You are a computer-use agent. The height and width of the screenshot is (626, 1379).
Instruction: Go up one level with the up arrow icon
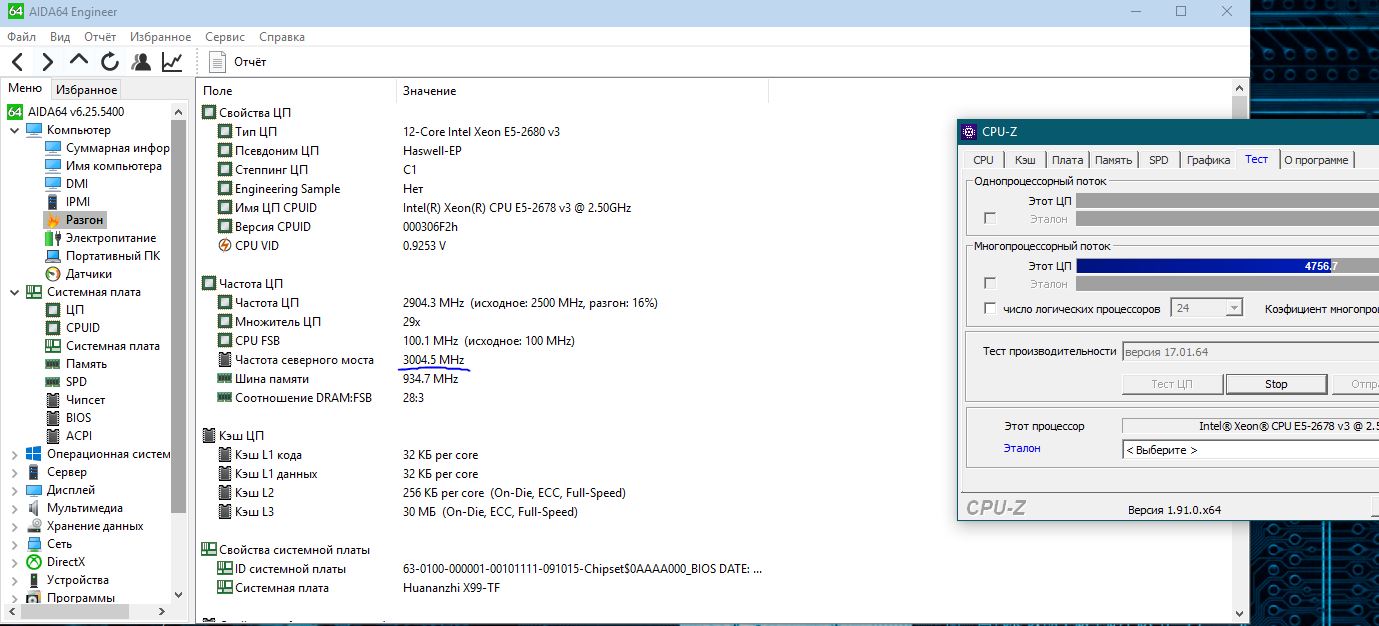[x=78, y=61]
